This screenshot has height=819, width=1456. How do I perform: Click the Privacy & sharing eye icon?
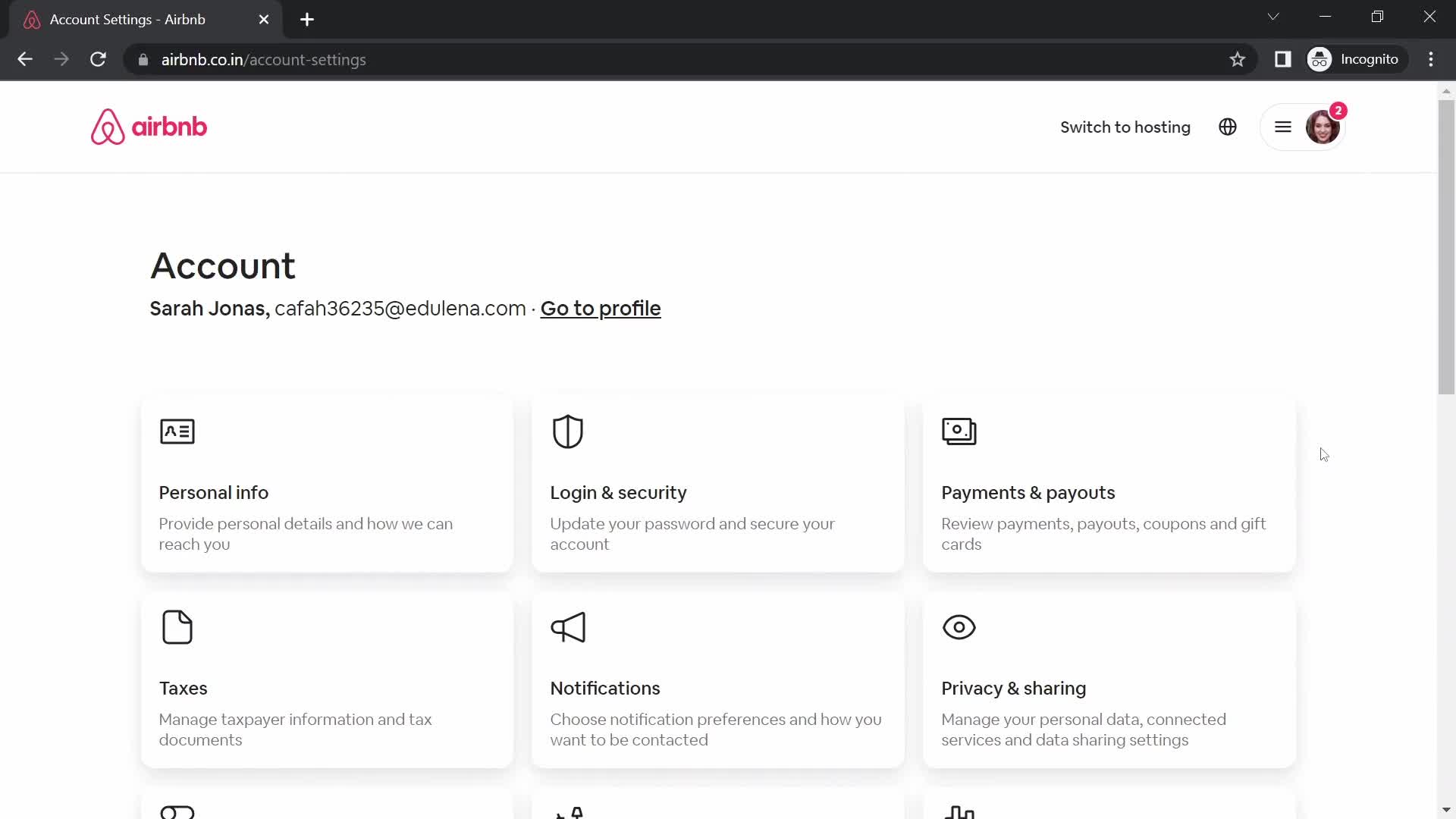tap(959, 627)
